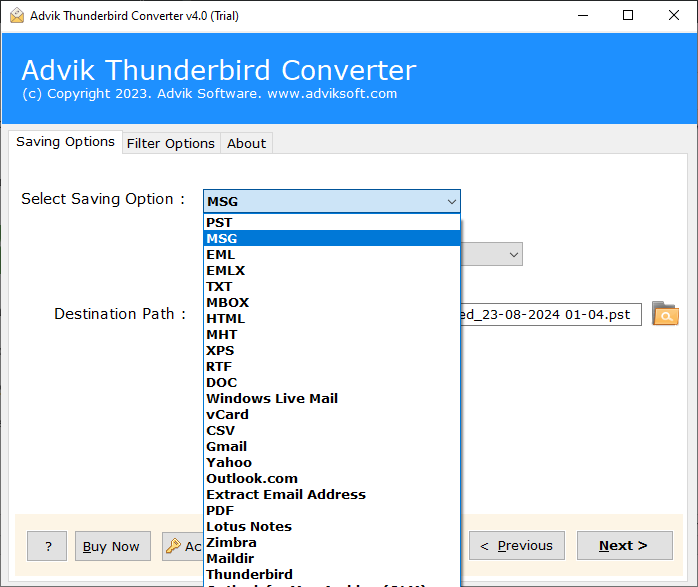Viewport: 698px width, 587px height.
Task: Pick XPS from saving options
Action: [332, 351]
